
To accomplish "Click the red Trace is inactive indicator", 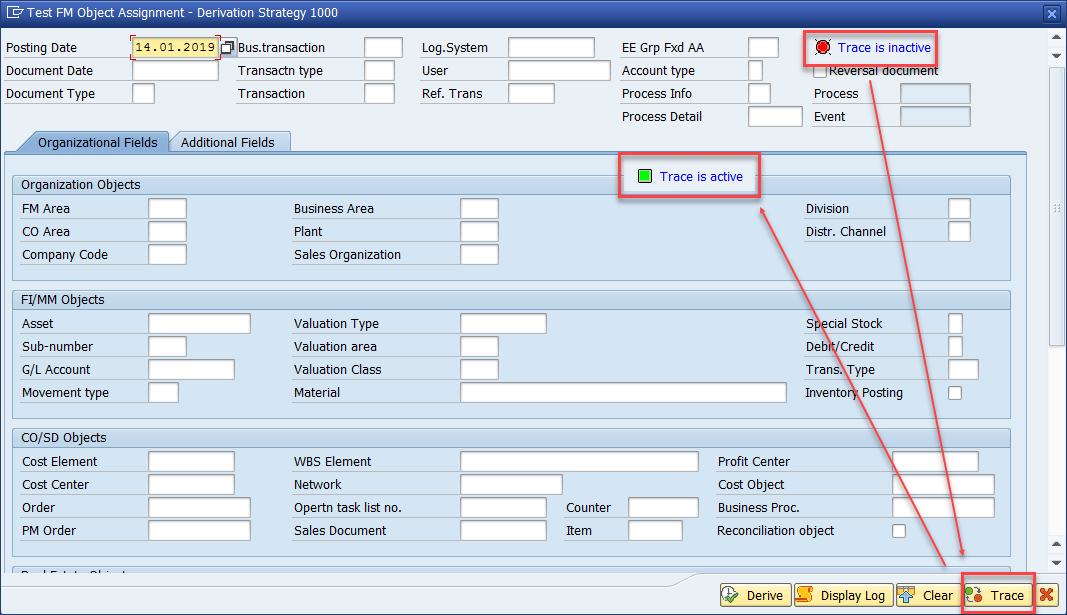I will coord(823,47).
